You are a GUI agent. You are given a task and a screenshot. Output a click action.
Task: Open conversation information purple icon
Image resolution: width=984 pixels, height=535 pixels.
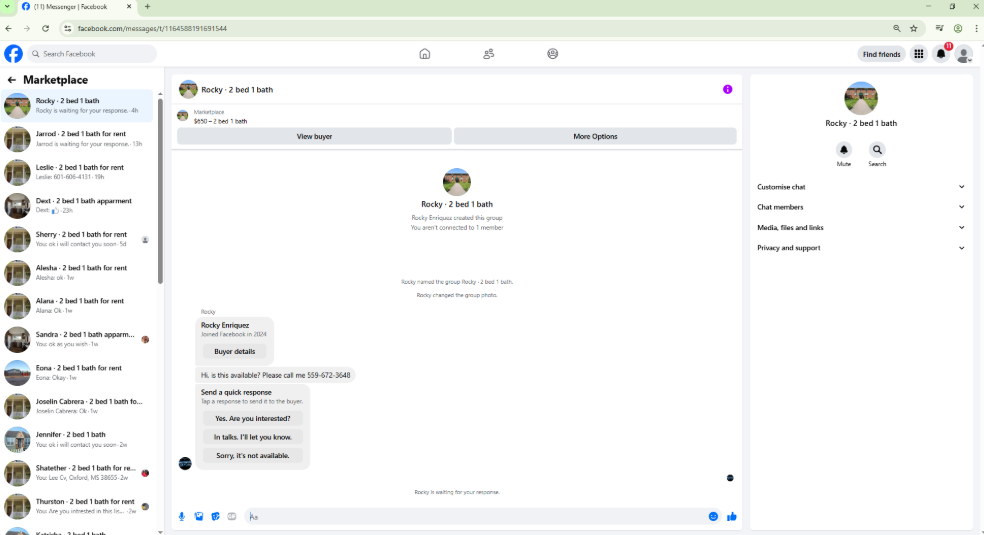pyautogui.click(x=727, y=89)
